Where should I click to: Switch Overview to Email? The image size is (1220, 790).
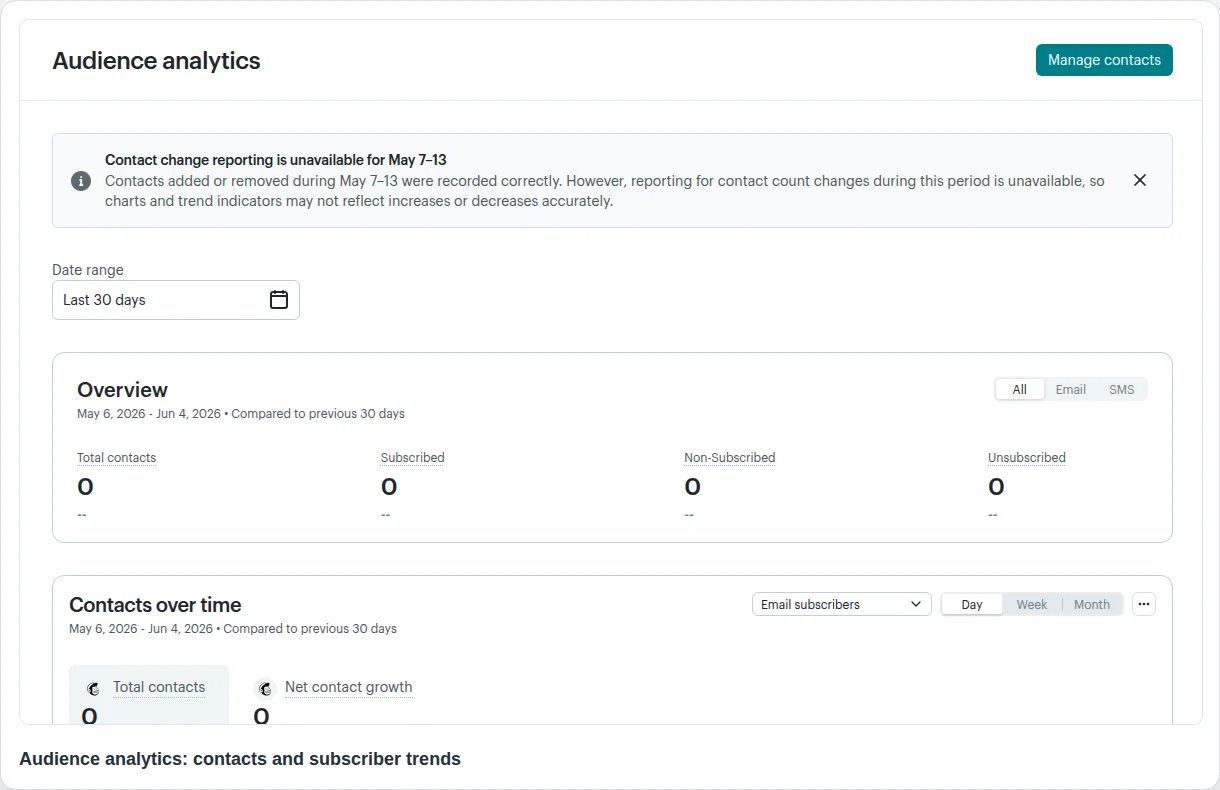pyautogui.click(x=1071, y=390)
